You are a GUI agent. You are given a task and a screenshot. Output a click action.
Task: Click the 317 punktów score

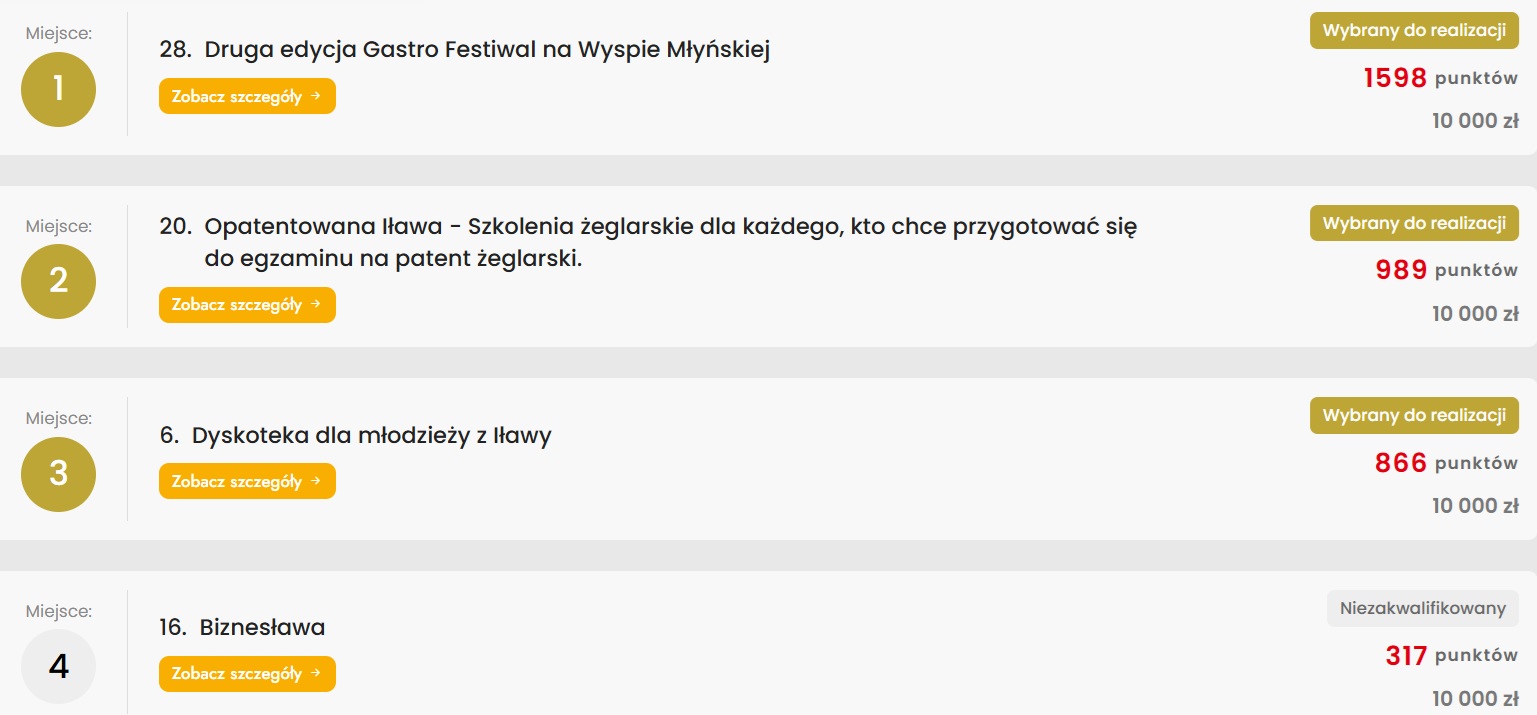click(1451, 656)
